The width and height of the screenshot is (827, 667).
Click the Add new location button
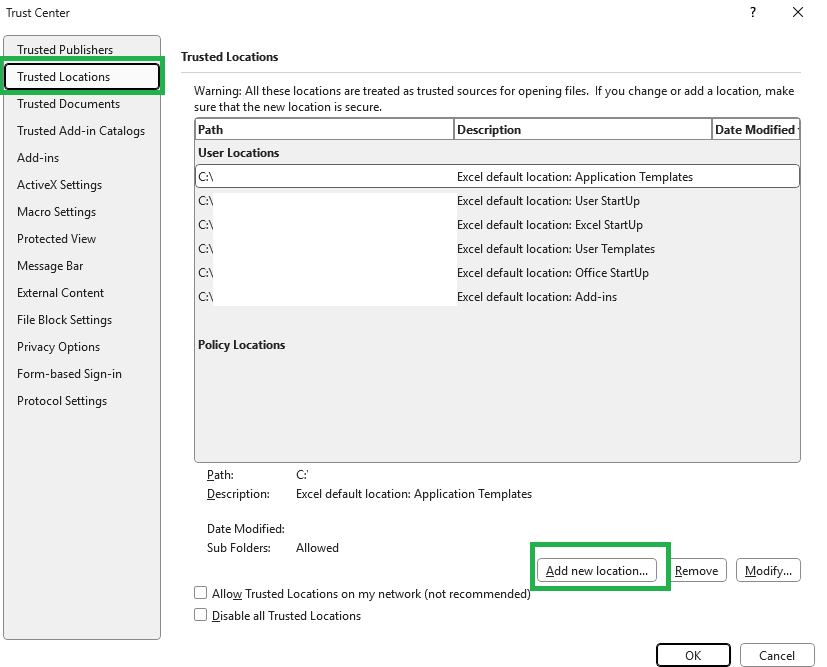597,571
